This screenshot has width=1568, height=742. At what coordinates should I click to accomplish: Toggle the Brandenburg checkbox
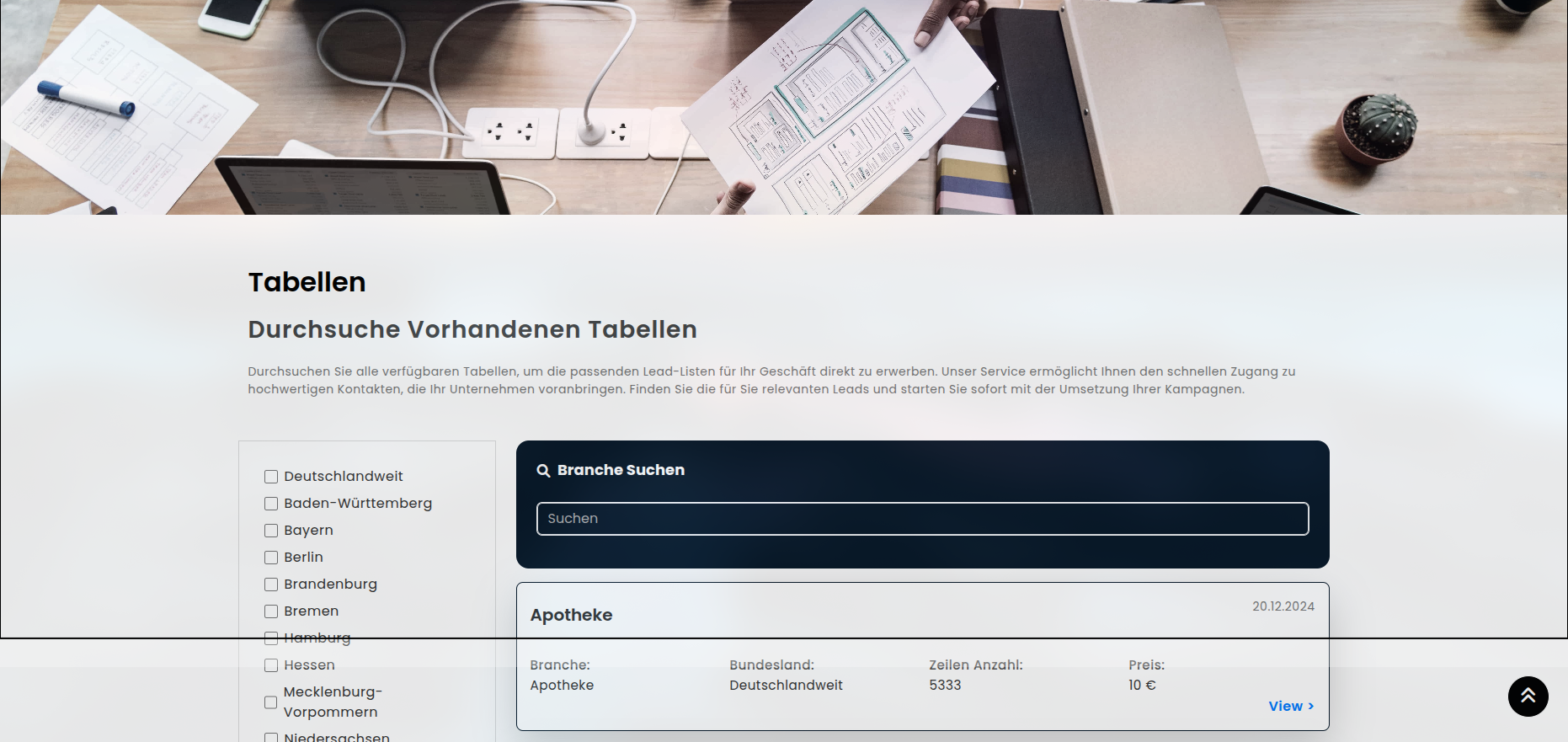(x=271, y=585)
